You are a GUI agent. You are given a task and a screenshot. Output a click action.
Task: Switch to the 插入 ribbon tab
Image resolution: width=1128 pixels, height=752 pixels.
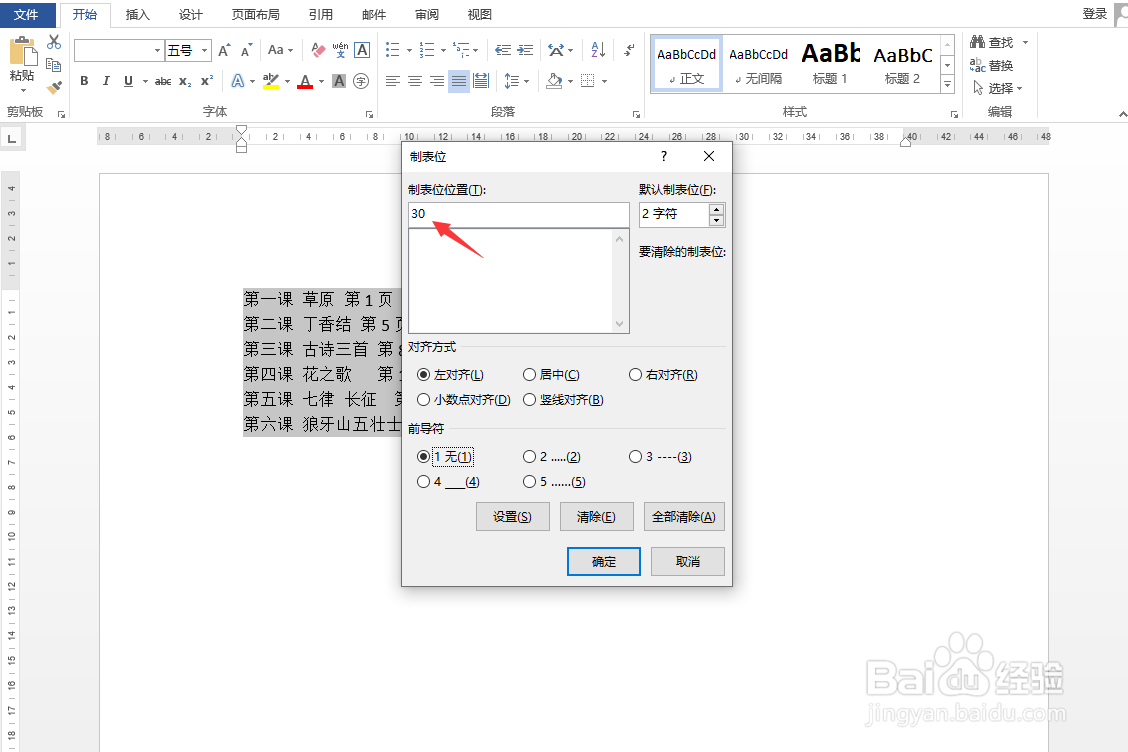click(x=137, y=15)
